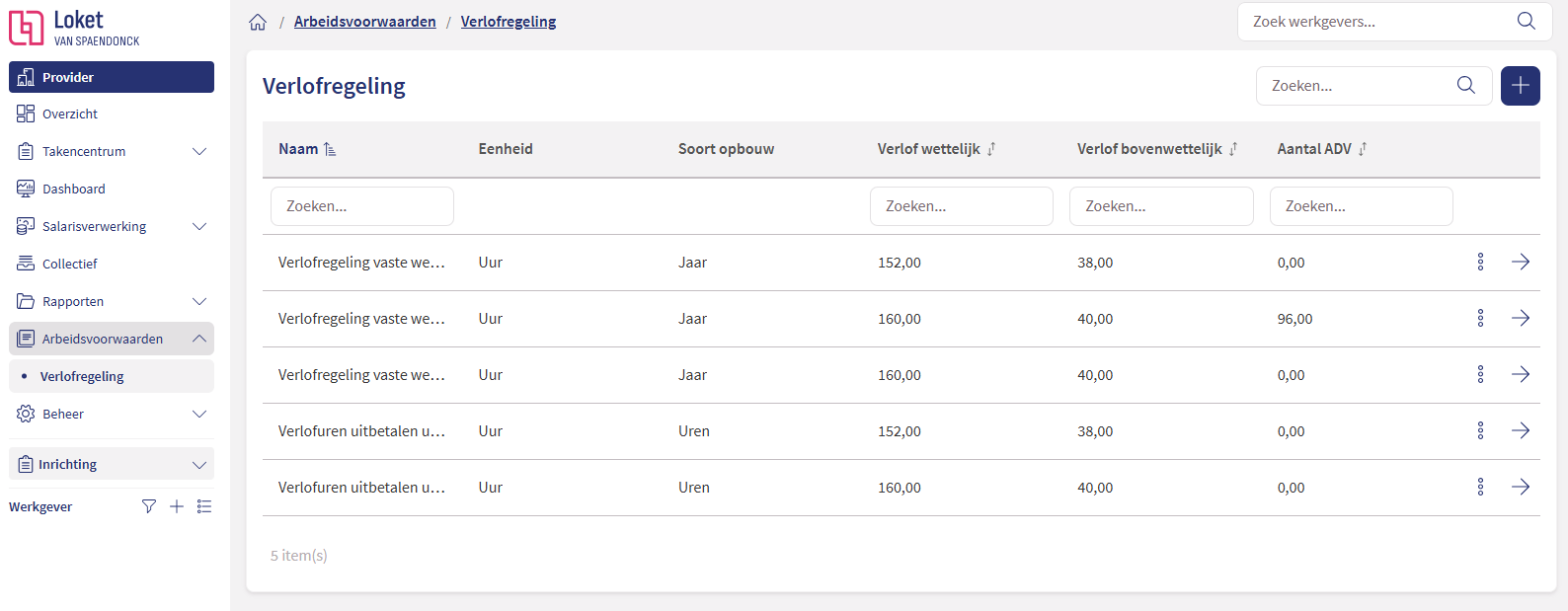
Task: Focus the Verlof wettelijk filter field
Action: coord(962,206)
